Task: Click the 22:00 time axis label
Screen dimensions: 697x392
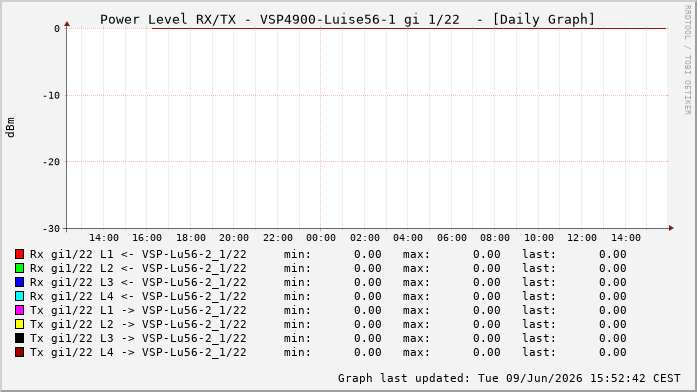Action: pos(278,238)
